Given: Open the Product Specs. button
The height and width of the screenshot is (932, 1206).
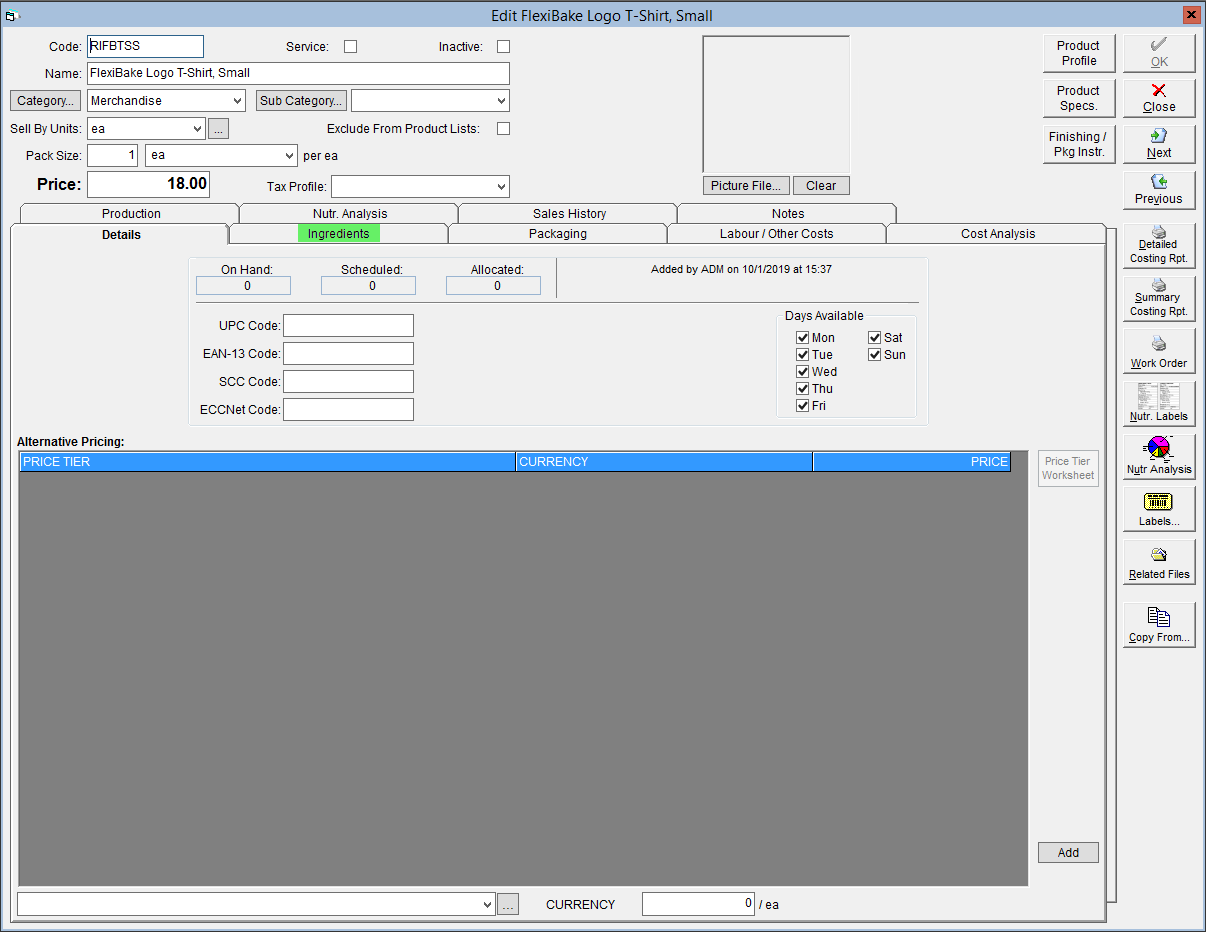Looking at the screenshot, I should [1078, 98].
